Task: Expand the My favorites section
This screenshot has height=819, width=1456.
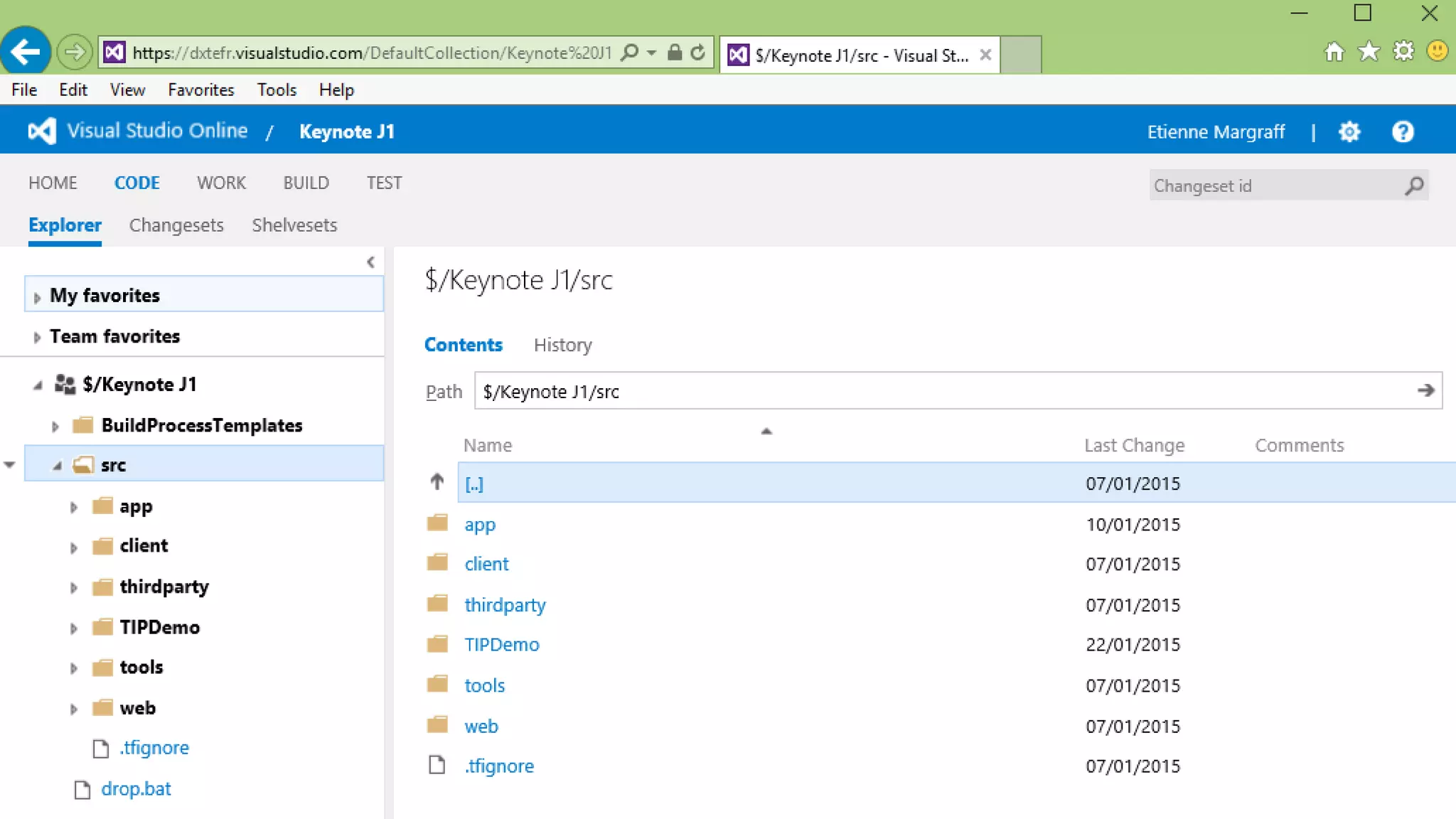Action: [x=37, y=297]
